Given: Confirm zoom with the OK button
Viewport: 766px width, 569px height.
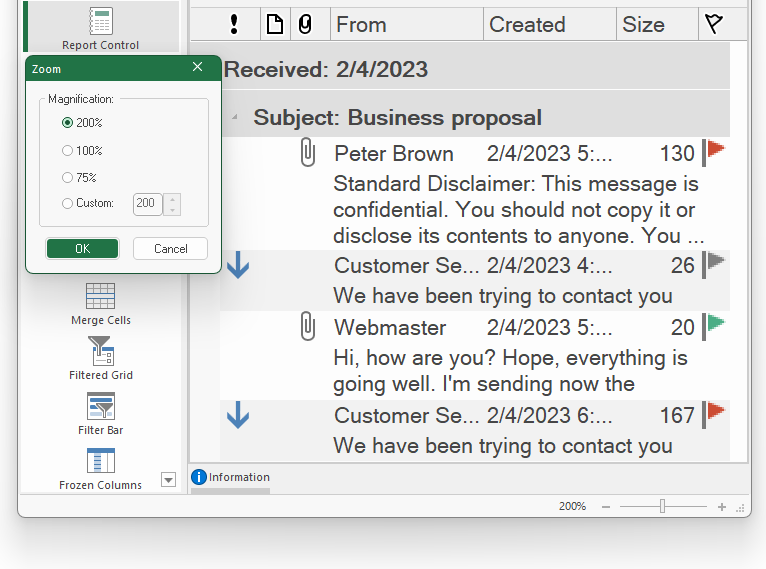Looking at the screenshot, I should coord(82,249).
